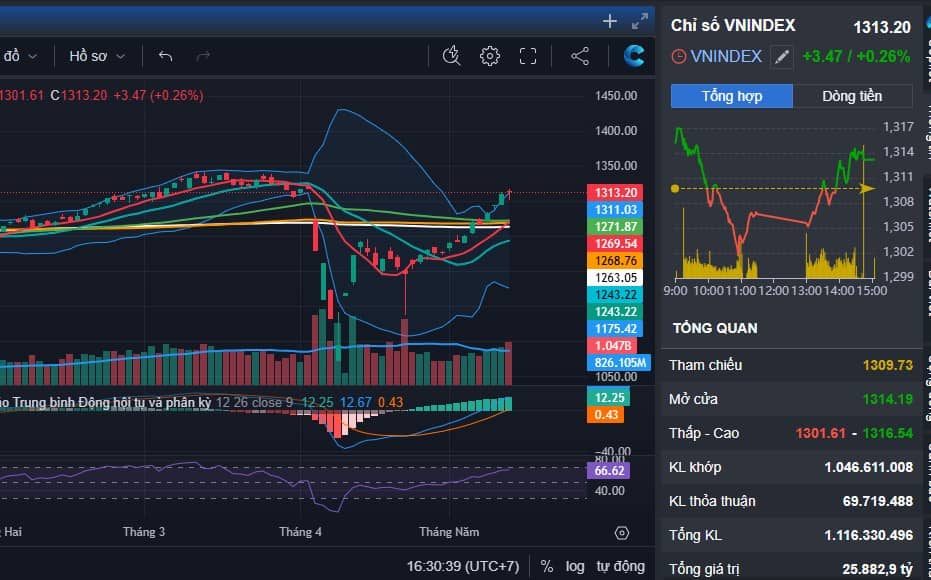Toggle percent scale mode
Viewport: 931px width, 580px height.
547,566
